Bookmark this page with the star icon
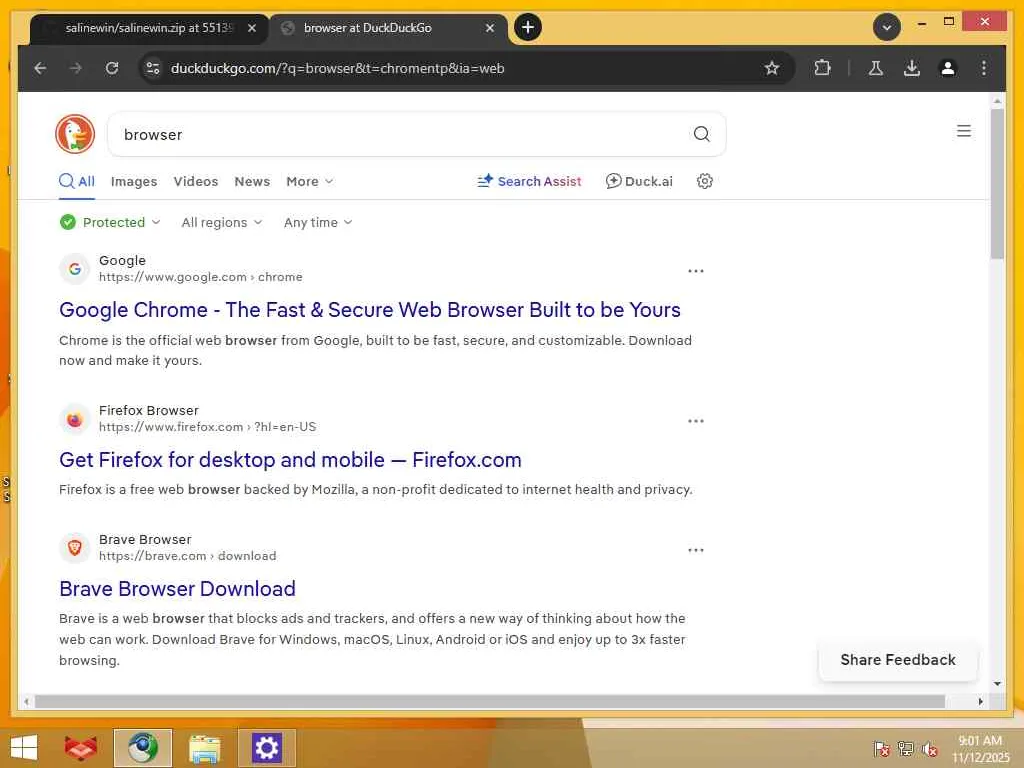Viewport: 1024px width, 768px height. [772, 68]
